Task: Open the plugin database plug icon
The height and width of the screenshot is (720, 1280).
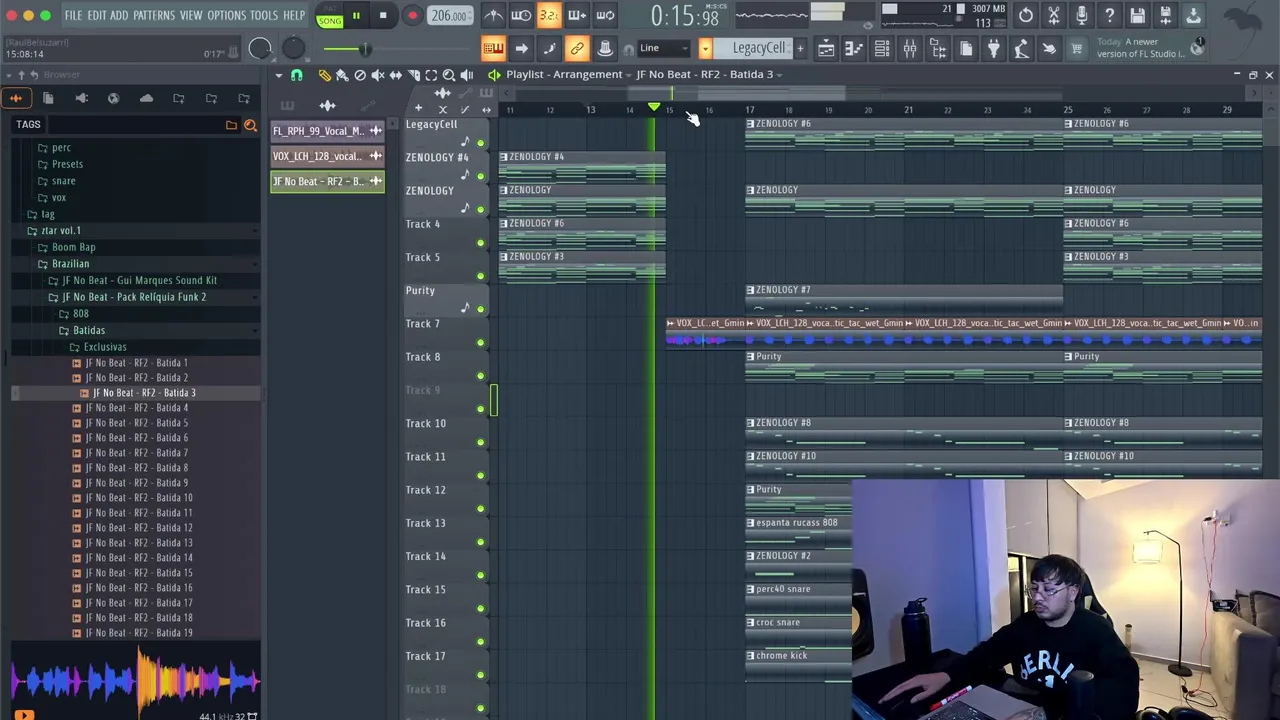Action: (x=994, y=48)
